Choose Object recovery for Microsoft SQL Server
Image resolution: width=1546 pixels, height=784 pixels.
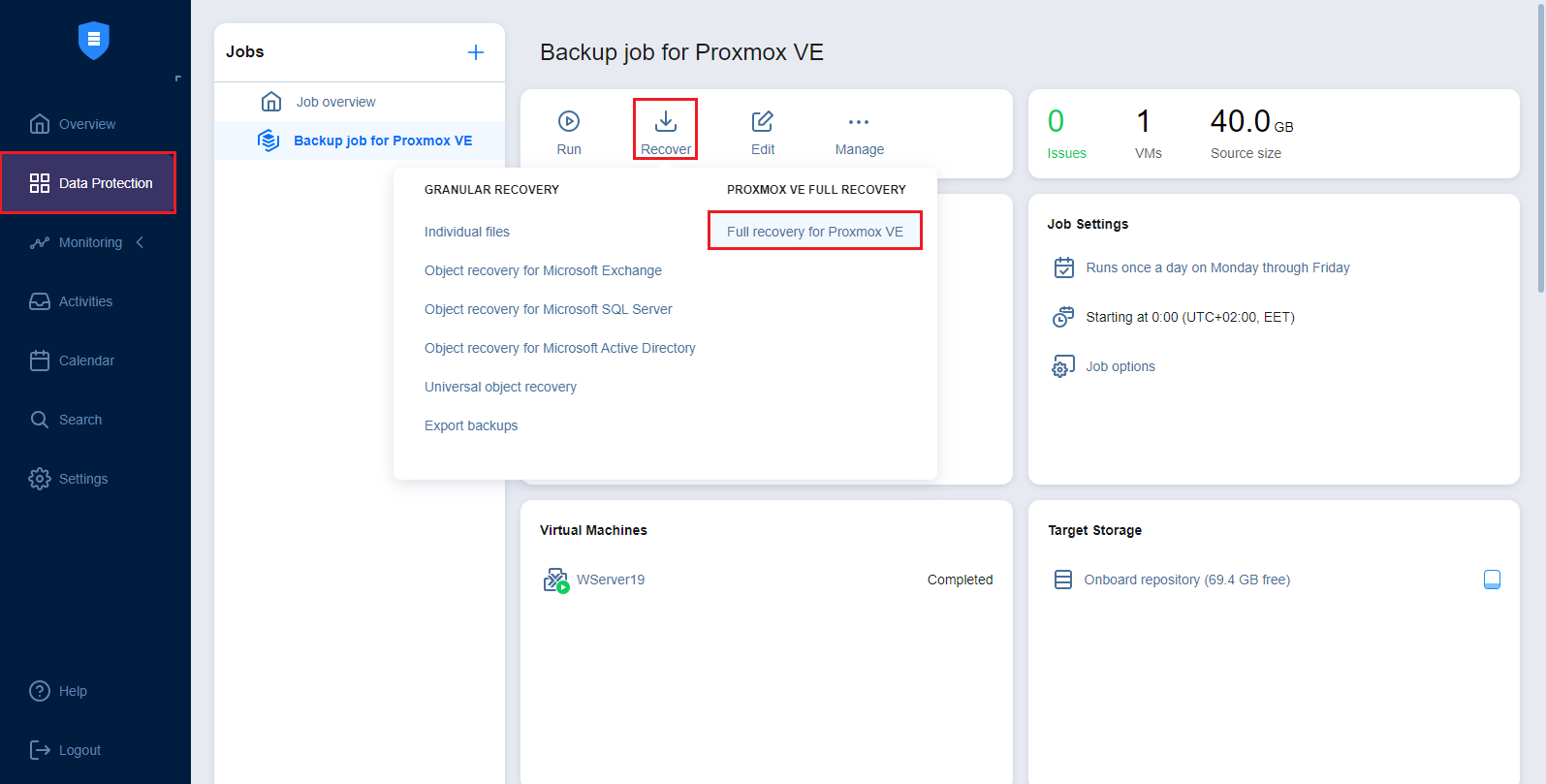(548, 309)
